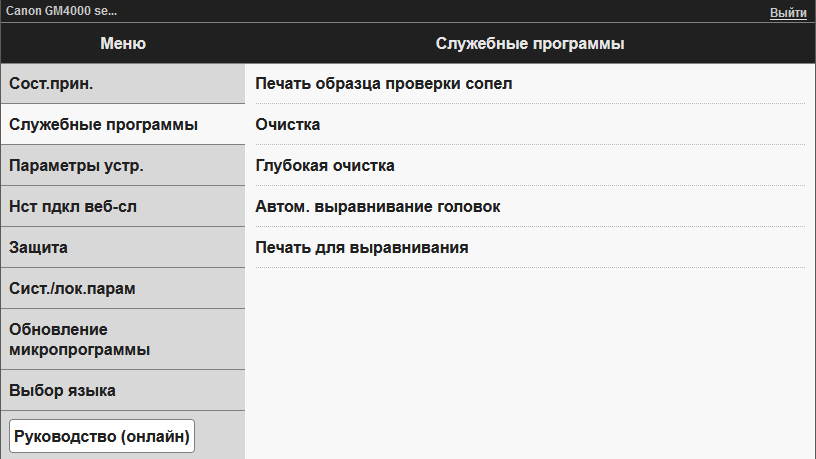Open Нст пдкл веб-сл settings
816x459 pixels.
click(77, 206)
